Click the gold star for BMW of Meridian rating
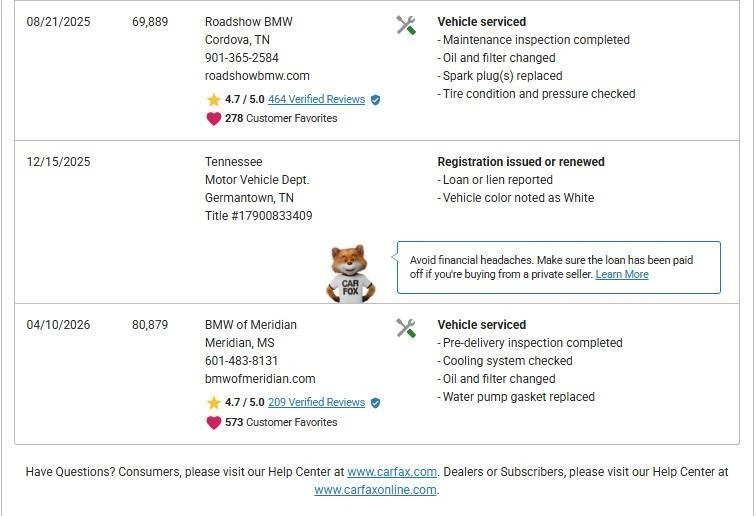Viewport: 756px width, 516px height. (213, 403)
